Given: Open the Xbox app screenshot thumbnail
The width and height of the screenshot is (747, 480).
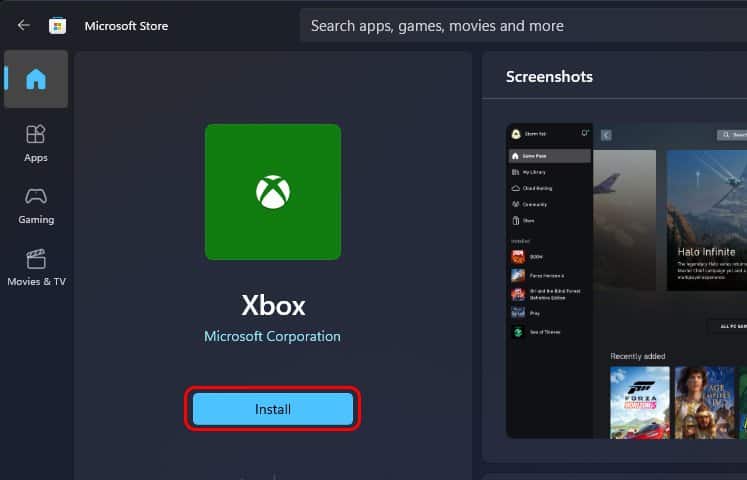Looking at the screenshot, I should click(626, 280).
